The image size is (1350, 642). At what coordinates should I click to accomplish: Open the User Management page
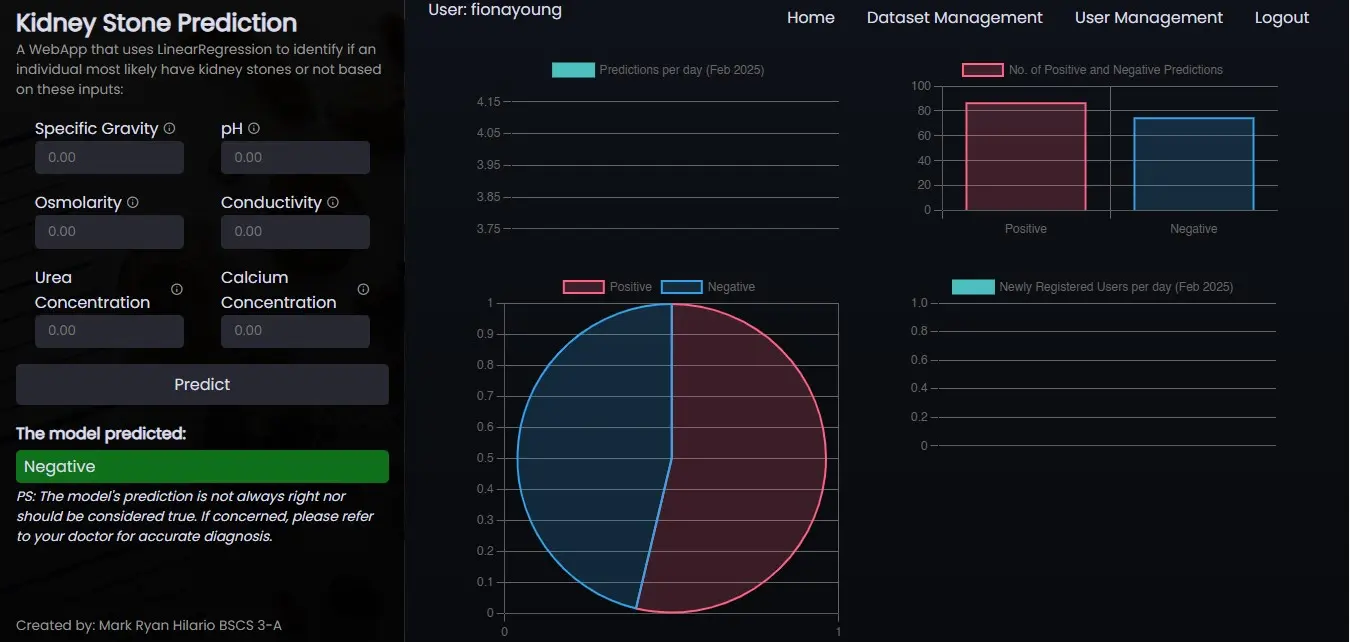click(x=1148, y=18)
